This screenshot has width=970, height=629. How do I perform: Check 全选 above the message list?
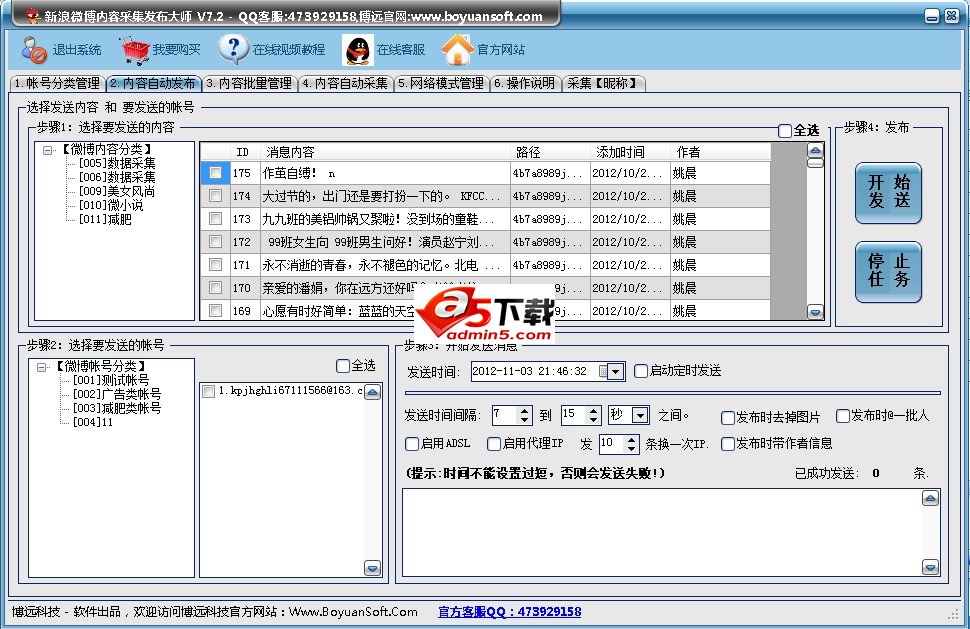click(x=785, y=131)
